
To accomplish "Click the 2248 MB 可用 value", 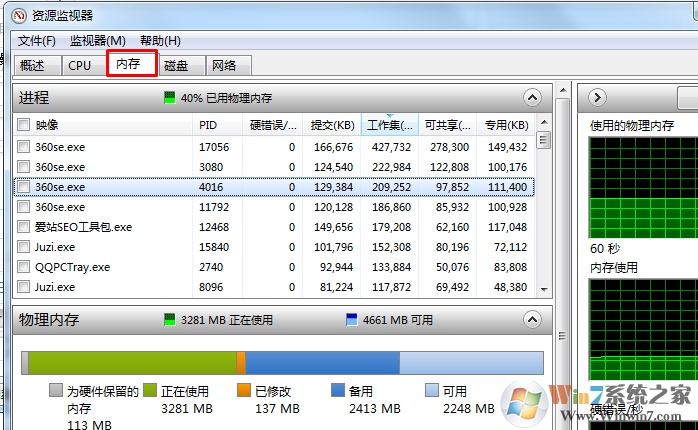I will point(469,408).
